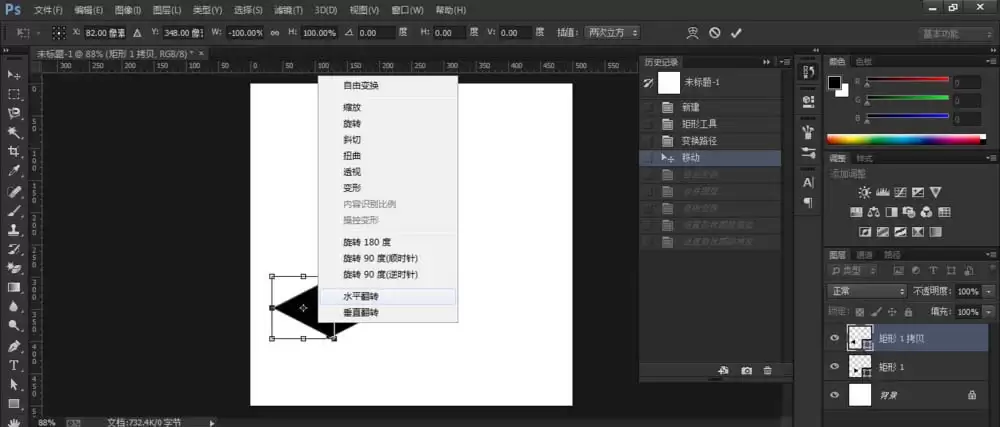Click the color spectrum ramp

click(x=906, y=139)
